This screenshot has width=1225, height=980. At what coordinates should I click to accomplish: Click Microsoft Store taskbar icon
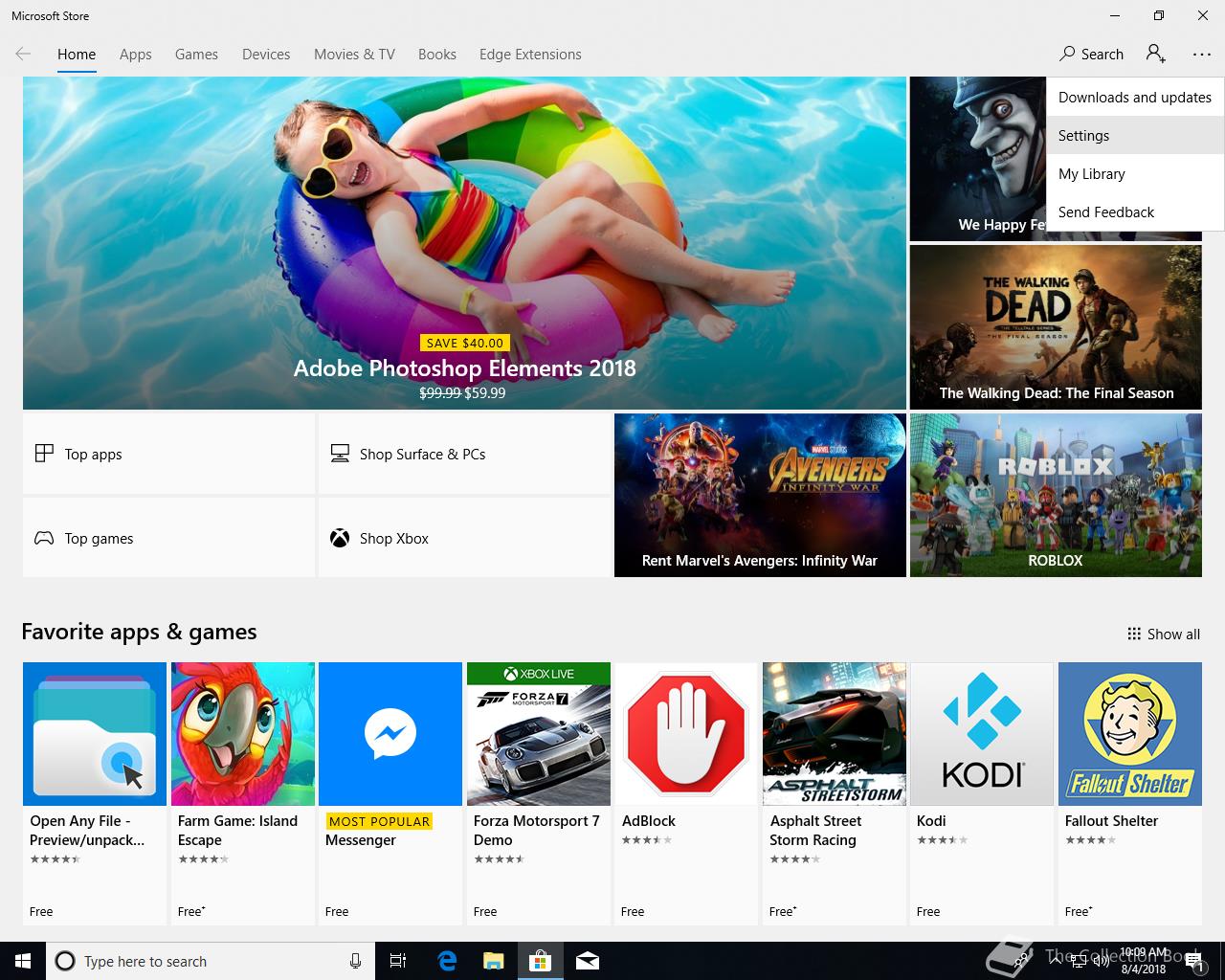pyautogui.click(x=541, y=961)
